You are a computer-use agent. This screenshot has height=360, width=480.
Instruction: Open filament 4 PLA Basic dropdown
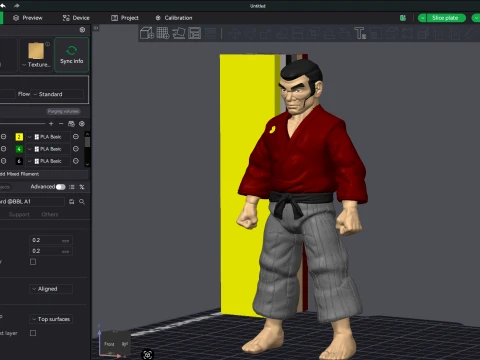point(49,149)
